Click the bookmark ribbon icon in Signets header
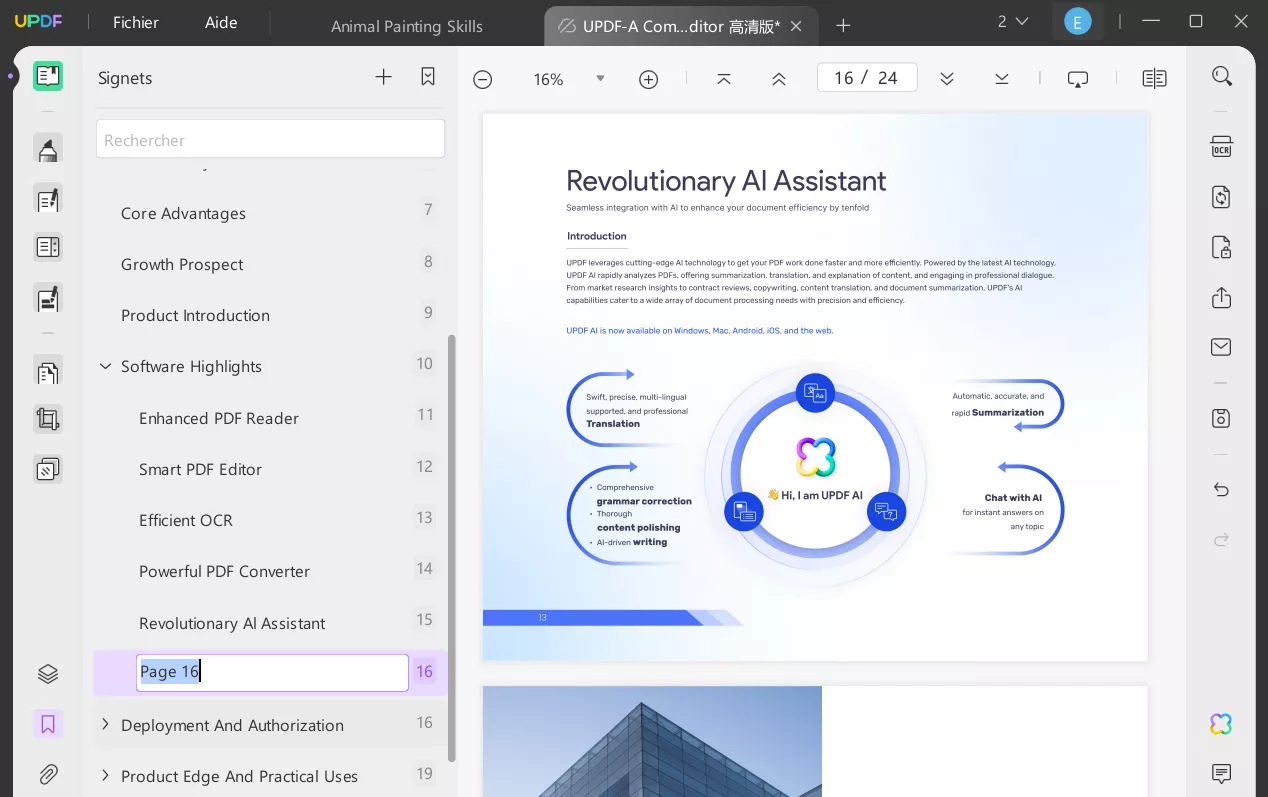This screenshot has width=1268, height=797. coord(428,77)
